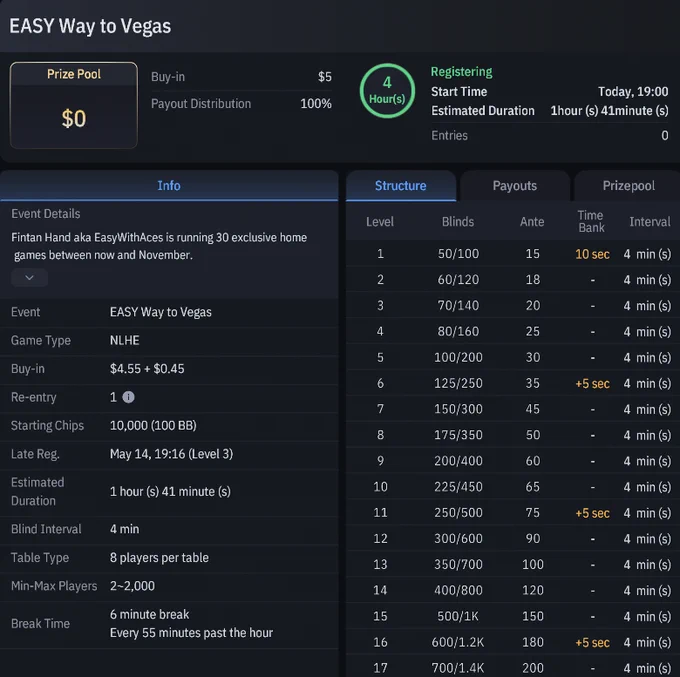
Task: Click the 200/400 blinds cell
Action: 458,461
